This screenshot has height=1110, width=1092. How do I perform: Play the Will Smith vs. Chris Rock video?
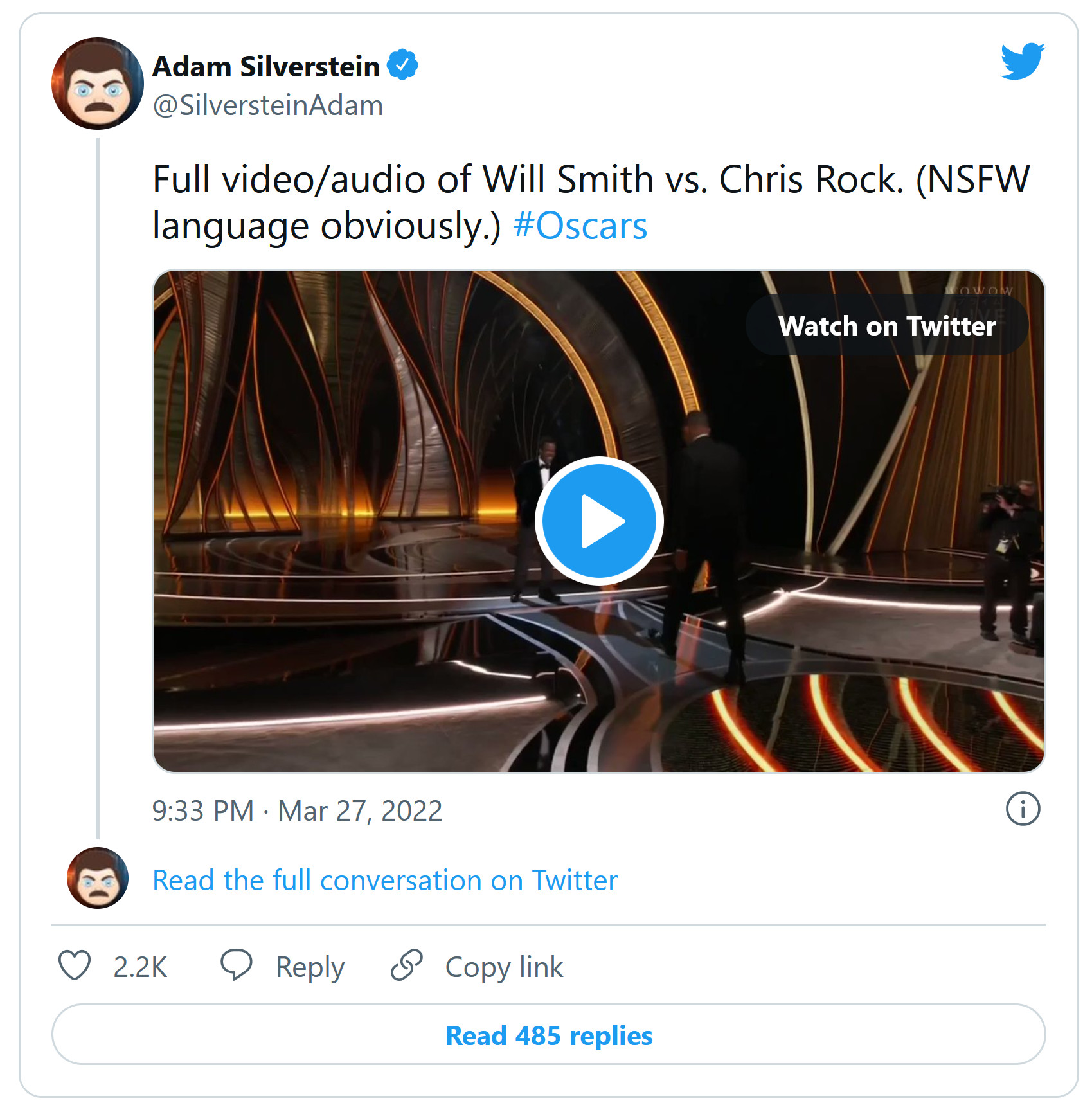point(599,521)
